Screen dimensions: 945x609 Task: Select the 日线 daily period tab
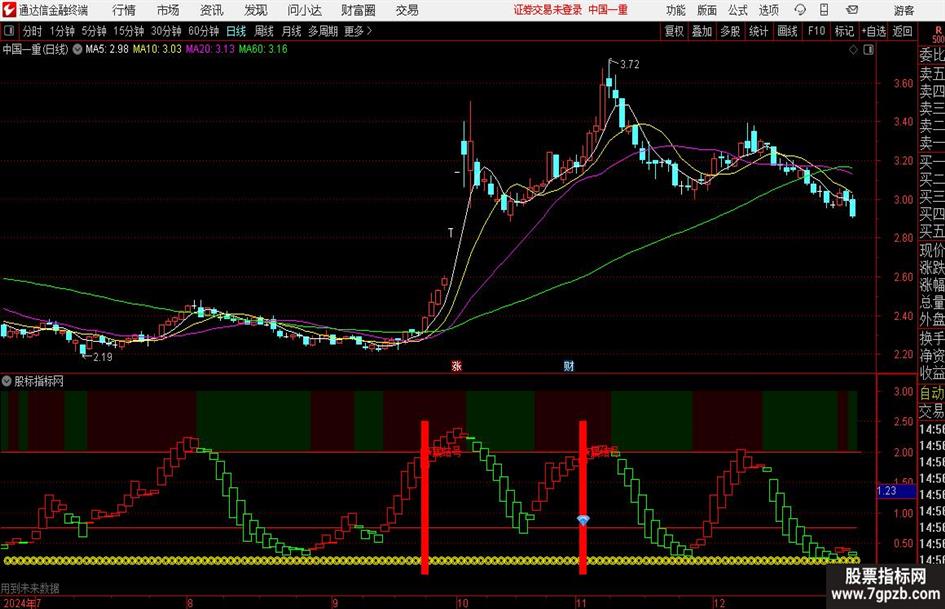coord(236,31)
